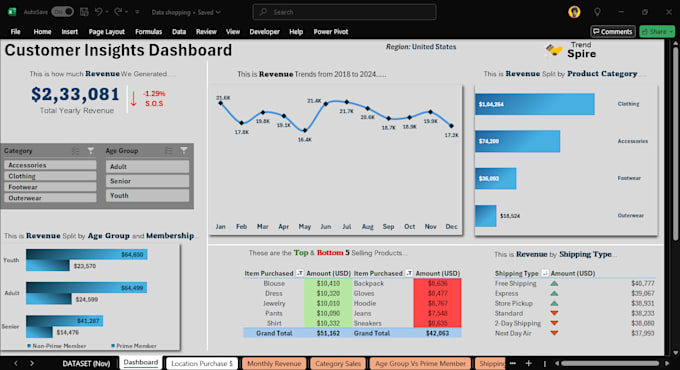Click green up arrow for Free Shipping
The height and width of the screenshot is (370, 680).
click(x=554, y=283)
